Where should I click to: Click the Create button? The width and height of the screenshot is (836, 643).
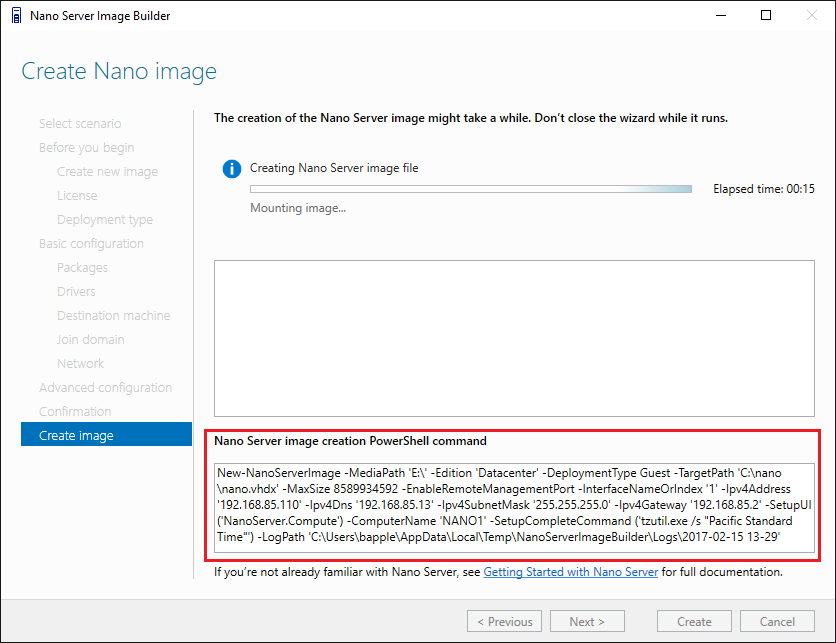tap(694, 622)
